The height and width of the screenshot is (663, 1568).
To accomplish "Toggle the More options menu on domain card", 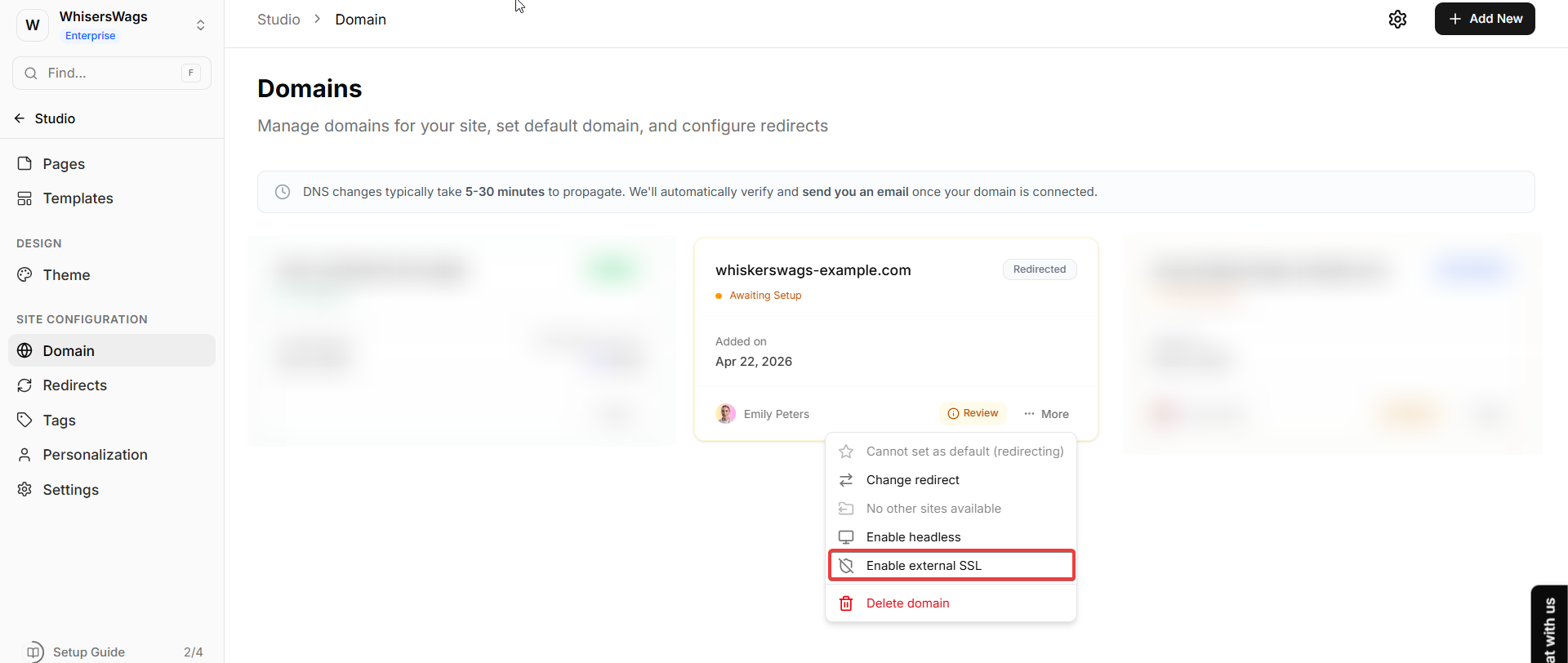I will click(x=1046, y=414).
